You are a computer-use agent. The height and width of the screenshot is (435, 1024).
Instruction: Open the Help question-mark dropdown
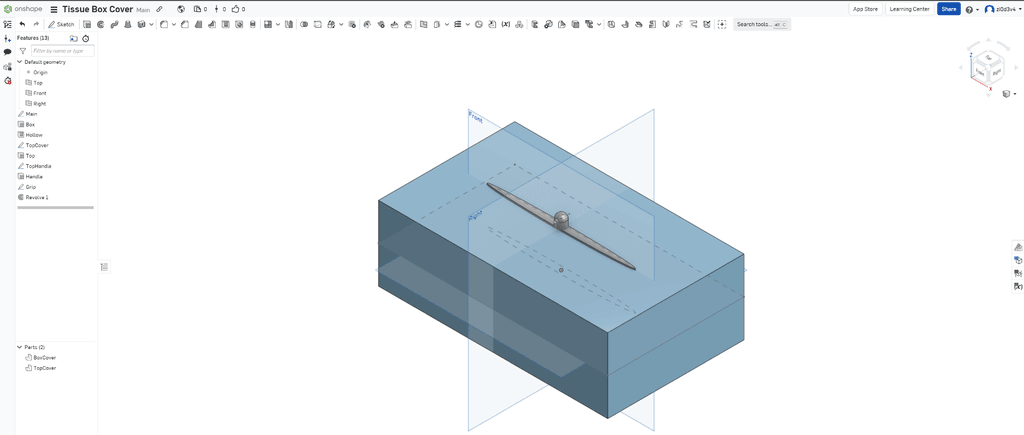pyautogui.click(x=972, y=9)
